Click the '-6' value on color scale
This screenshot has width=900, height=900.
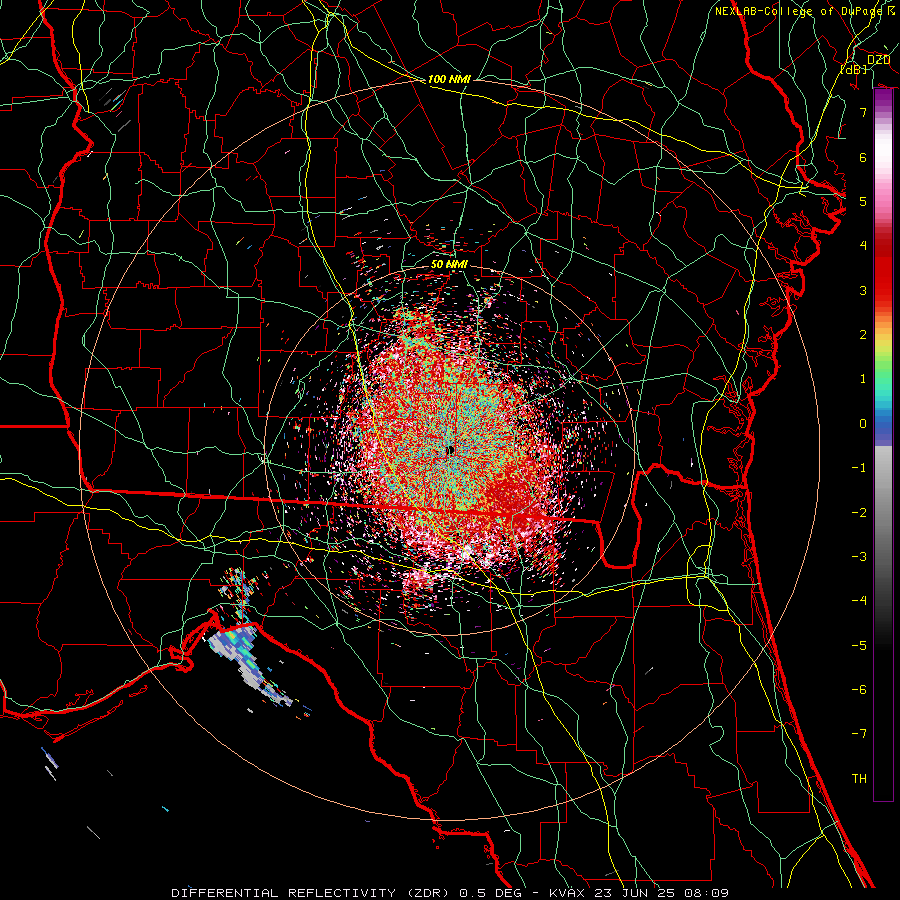click(859, 690)
